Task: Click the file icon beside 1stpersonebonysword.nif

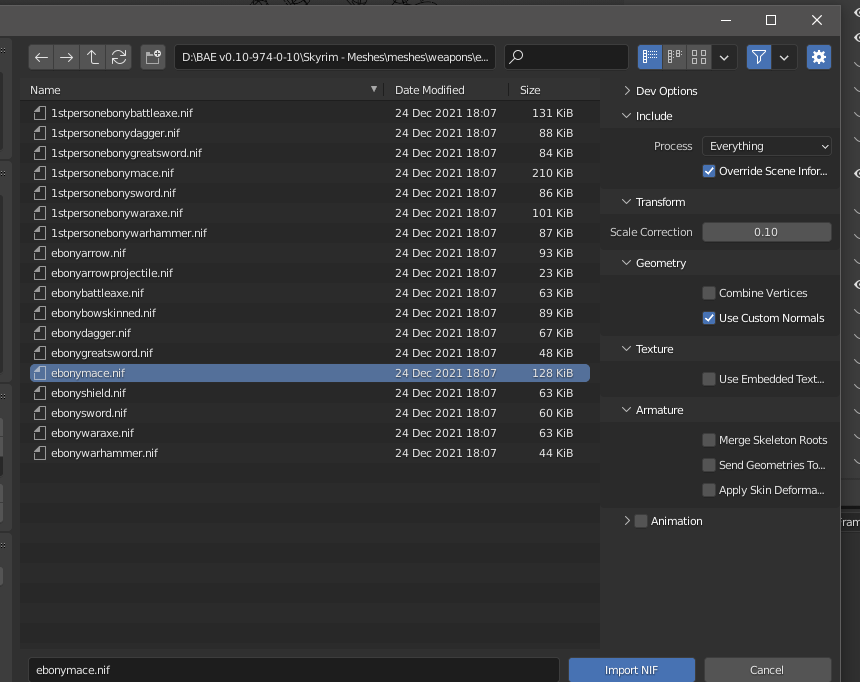Action: [x=39, y=193]
